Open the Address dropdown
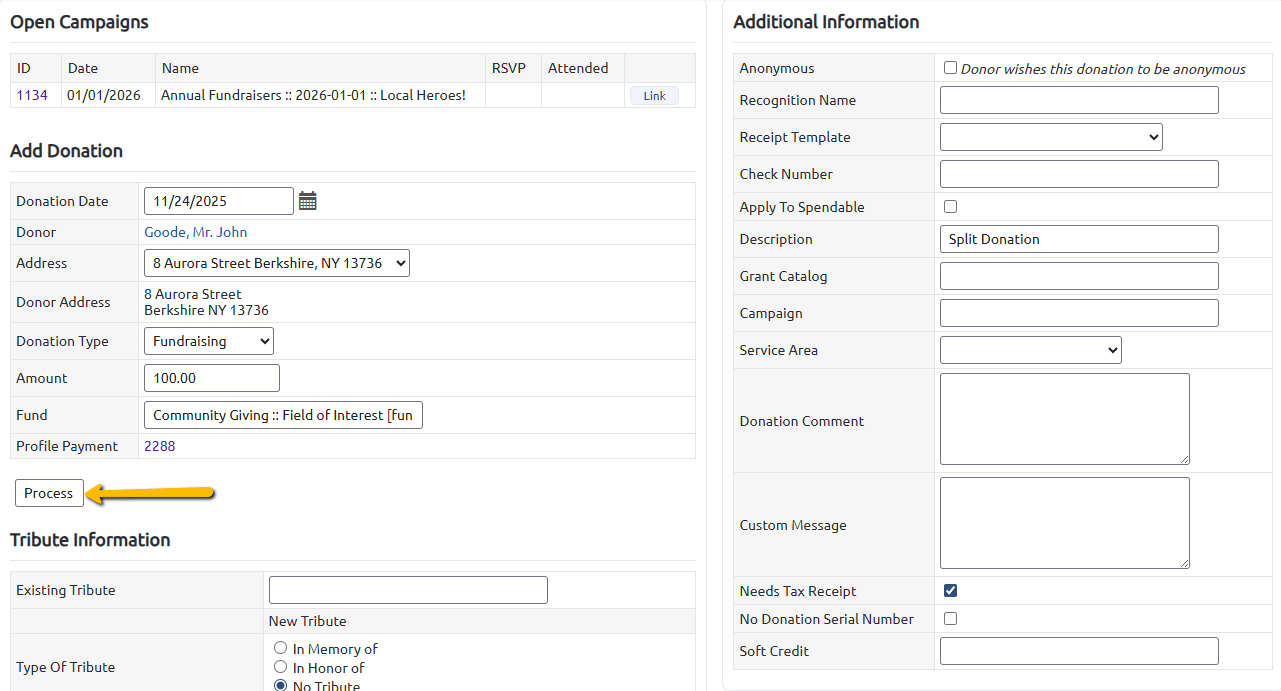Image resolution: width=1281 pixels, height=691 pixels. click(277, 263)
